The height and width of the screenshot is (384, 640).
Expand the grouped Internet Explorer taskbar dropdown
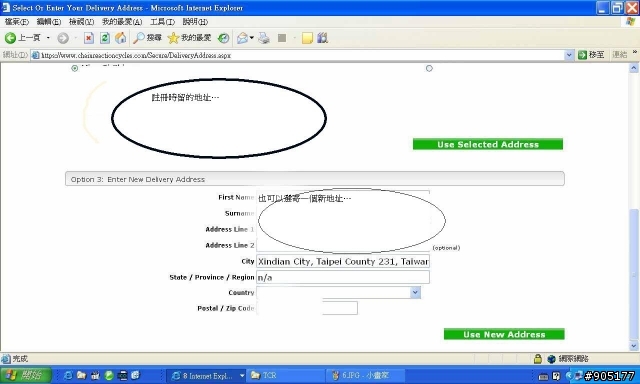tap(242, 375)
